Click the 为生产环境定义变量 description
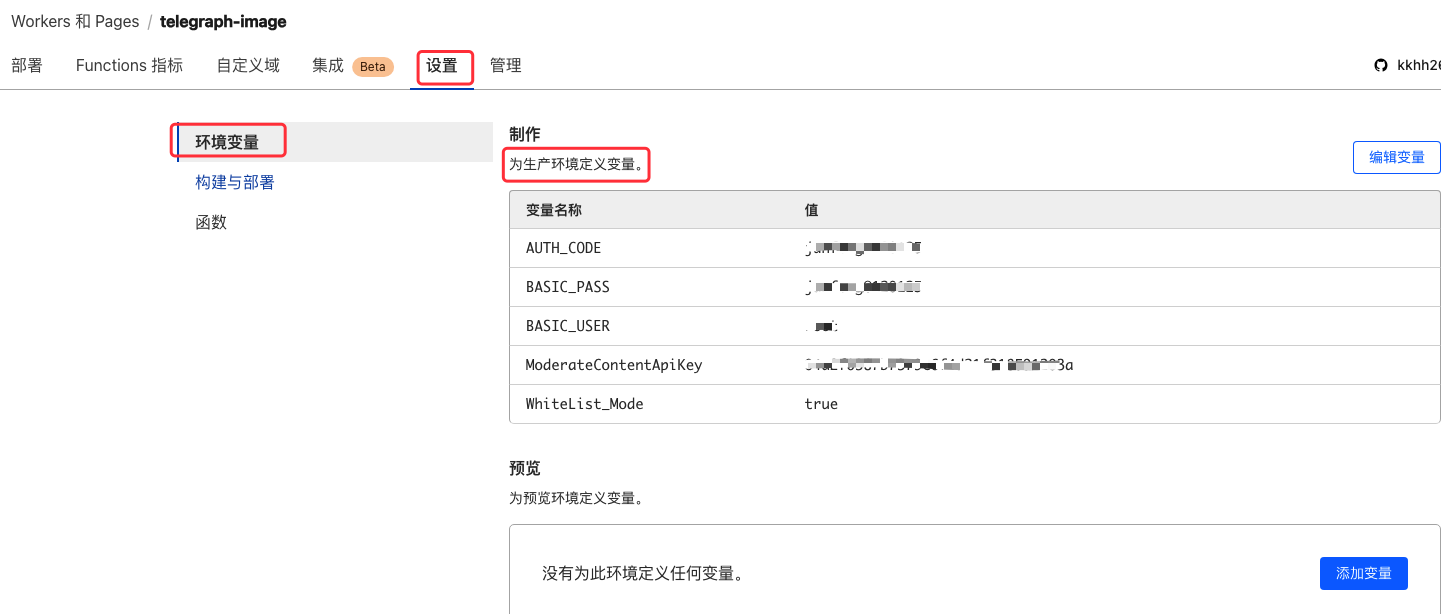This screenshot has height=614, width=1441. point(577,164)
